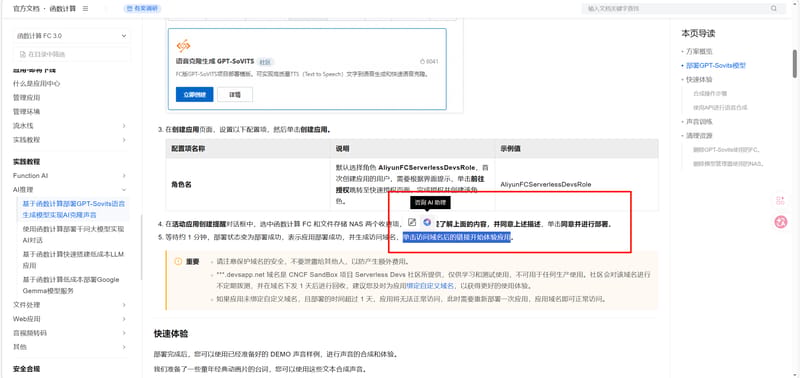
Task: Jump to 快速体验 in page guide
Action: tap(699, 80)
